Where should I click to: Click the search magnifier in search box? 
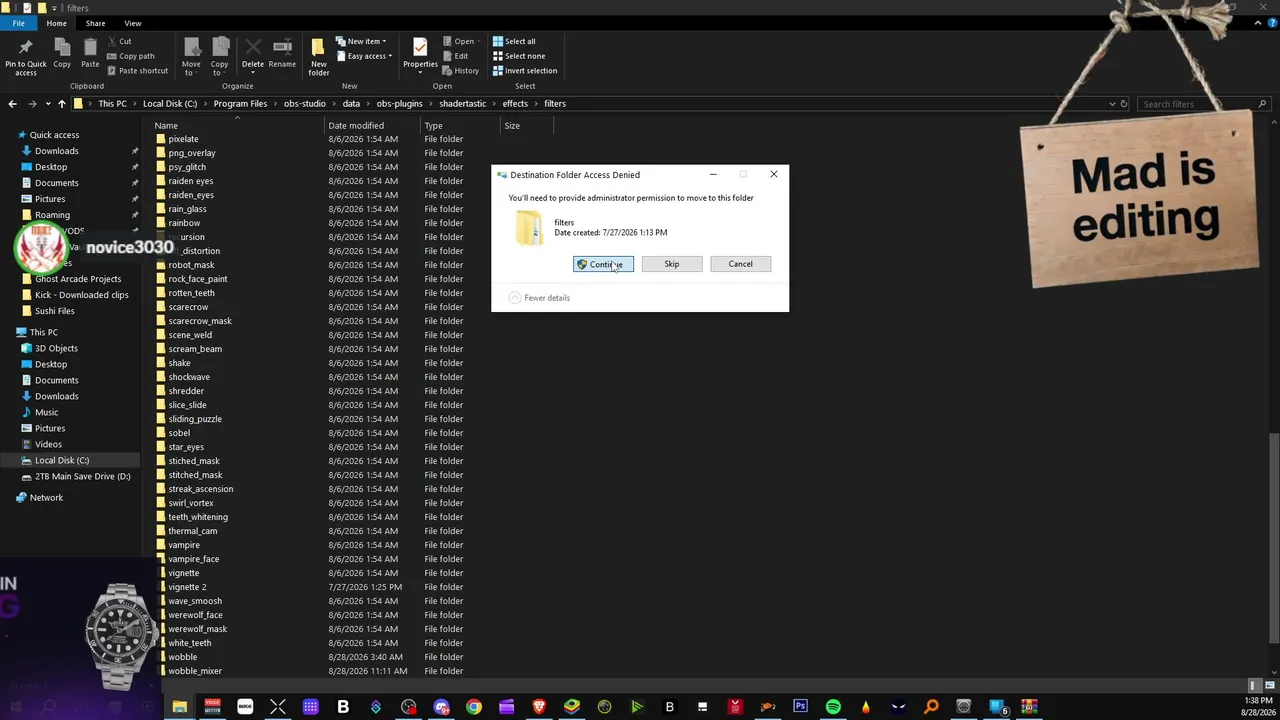(1263, 104)
